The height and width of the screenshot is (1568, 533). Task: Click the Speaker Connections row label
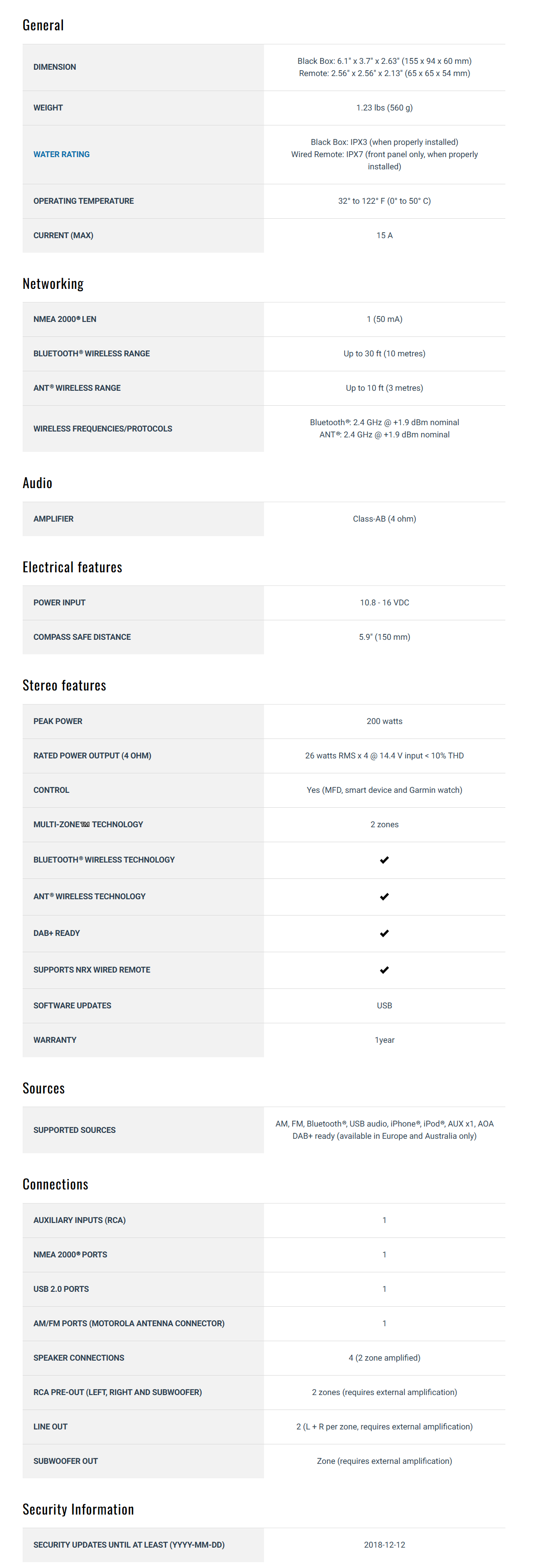pos(78,1357)
